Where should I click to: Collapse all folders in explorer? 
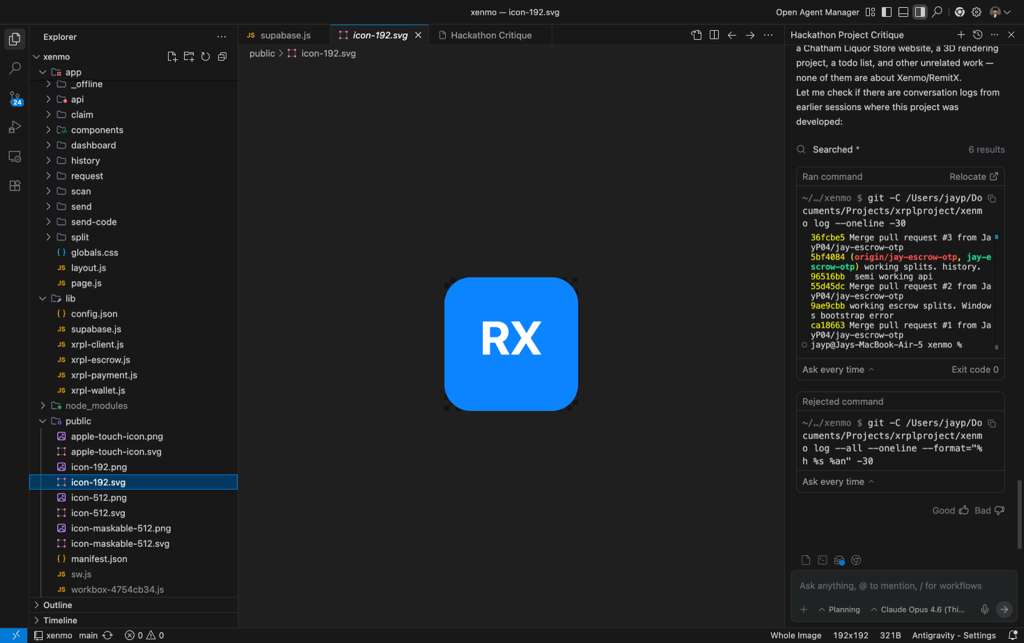click(x=222, y=57)
